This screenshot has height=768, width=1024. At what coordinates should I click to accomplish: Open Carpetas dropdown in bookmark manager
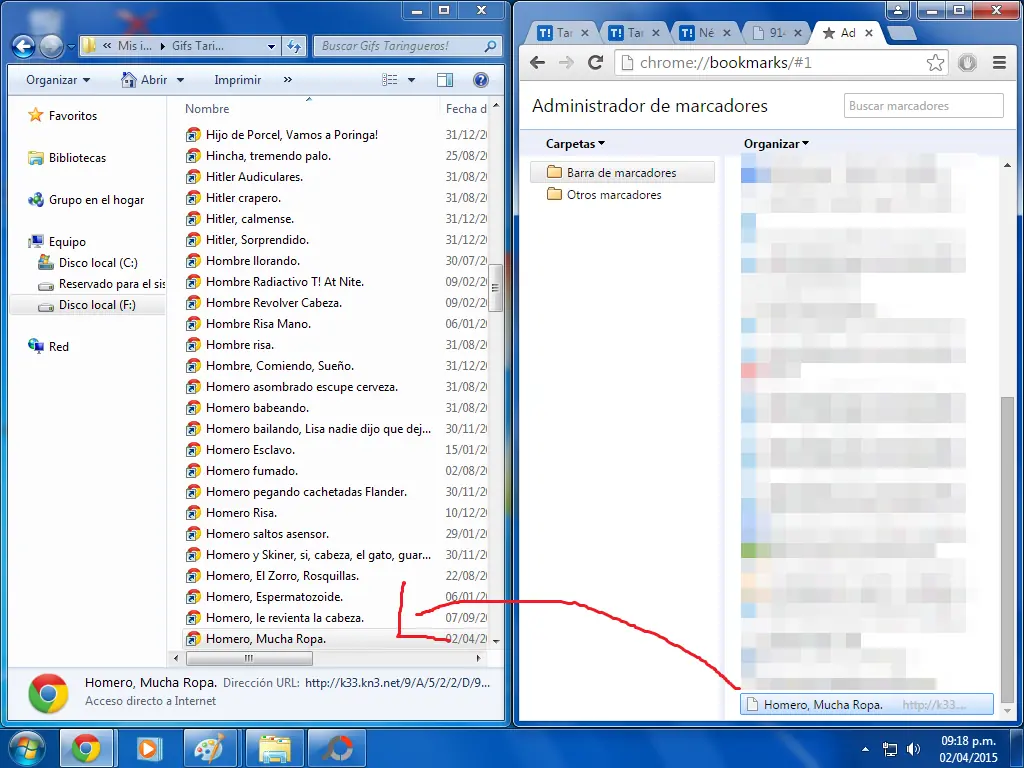[575, 144]
